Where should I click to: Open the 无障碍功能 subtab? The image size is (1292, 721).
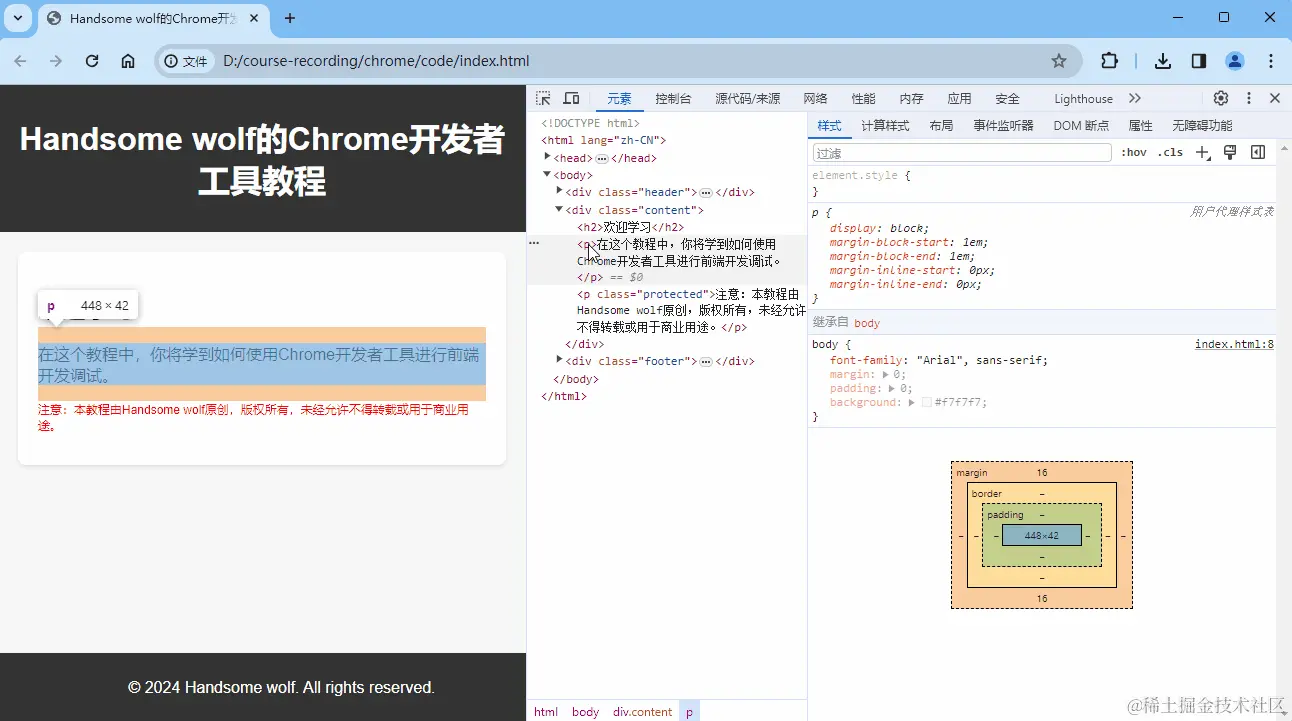(1202, 126)
